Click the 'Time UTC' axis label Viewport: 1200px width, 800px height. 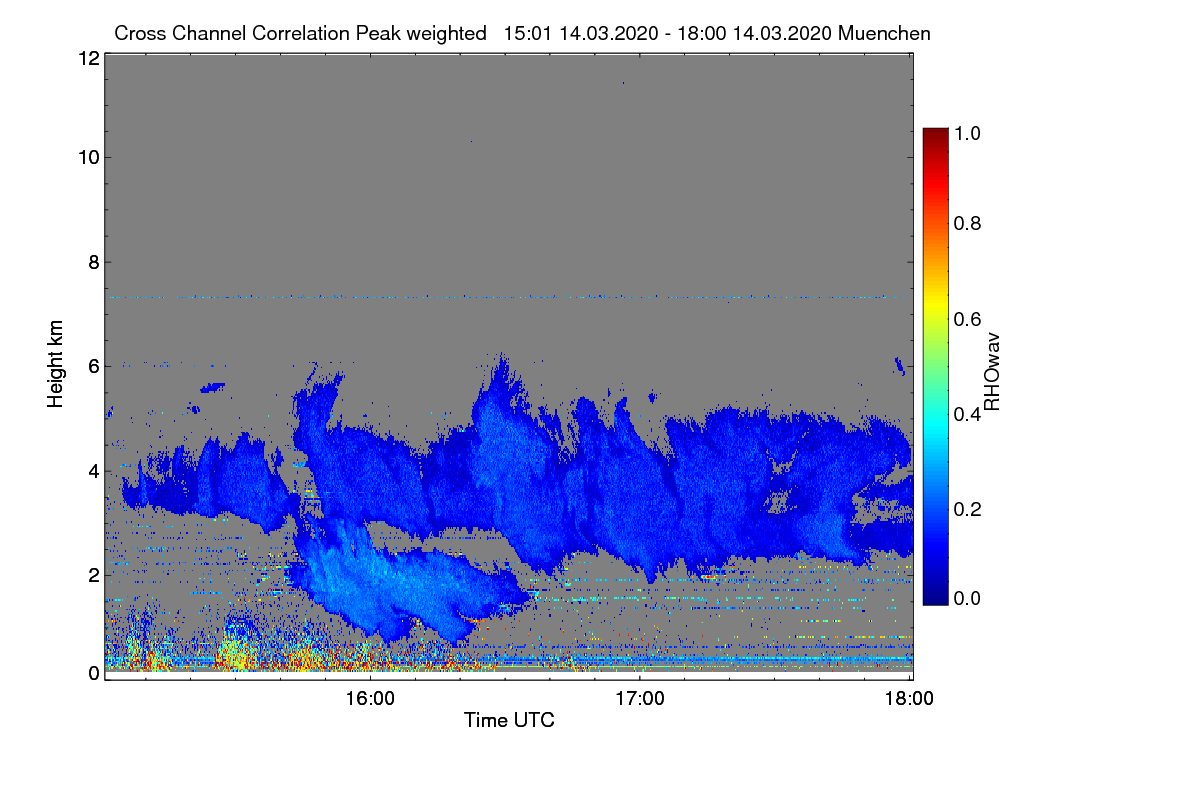point(509,720)
